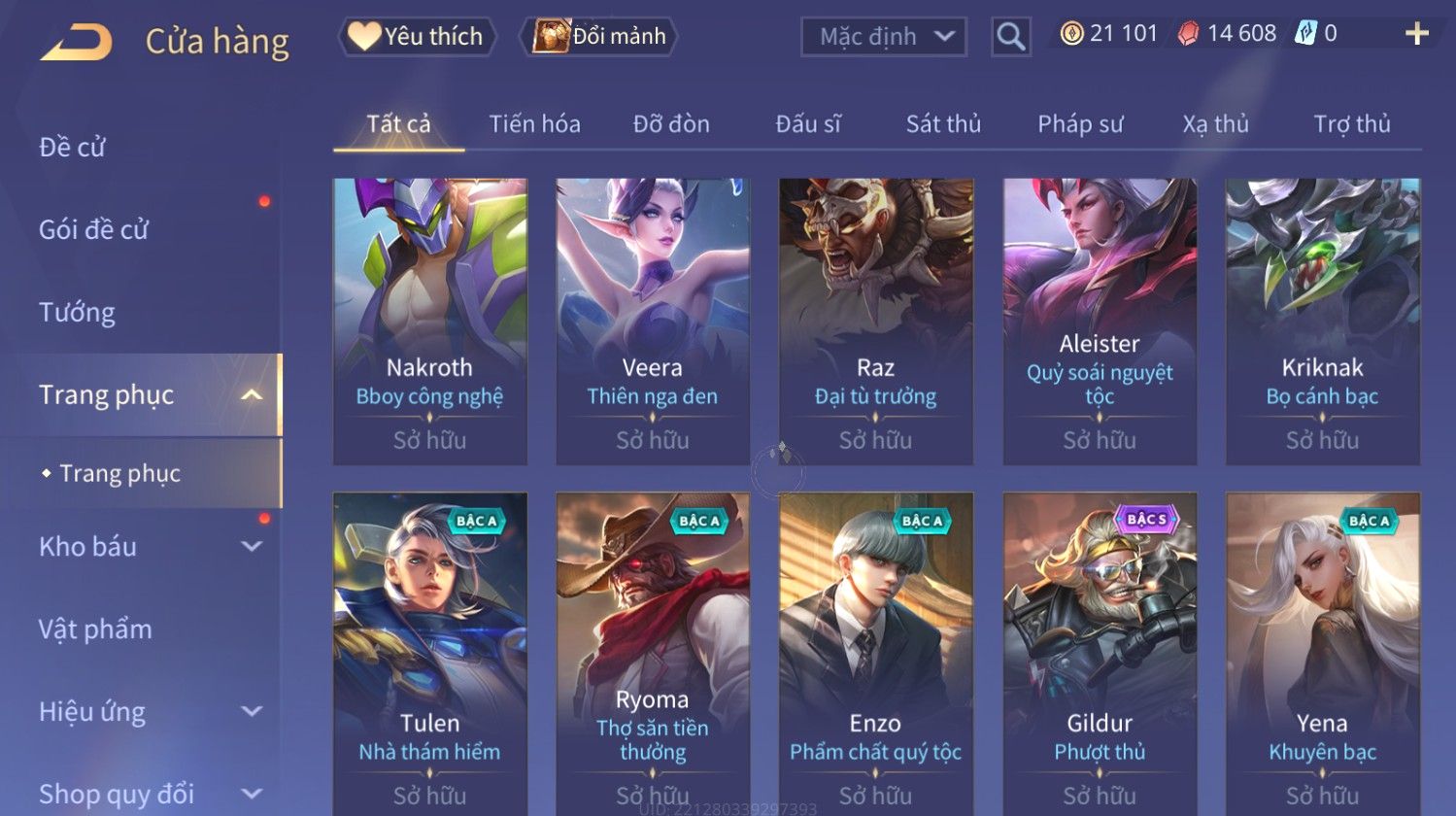Viewport: 1456px width, 816px height.
Task: Open Yêu thích favorites heart button
Action: (x=417, y=37)
